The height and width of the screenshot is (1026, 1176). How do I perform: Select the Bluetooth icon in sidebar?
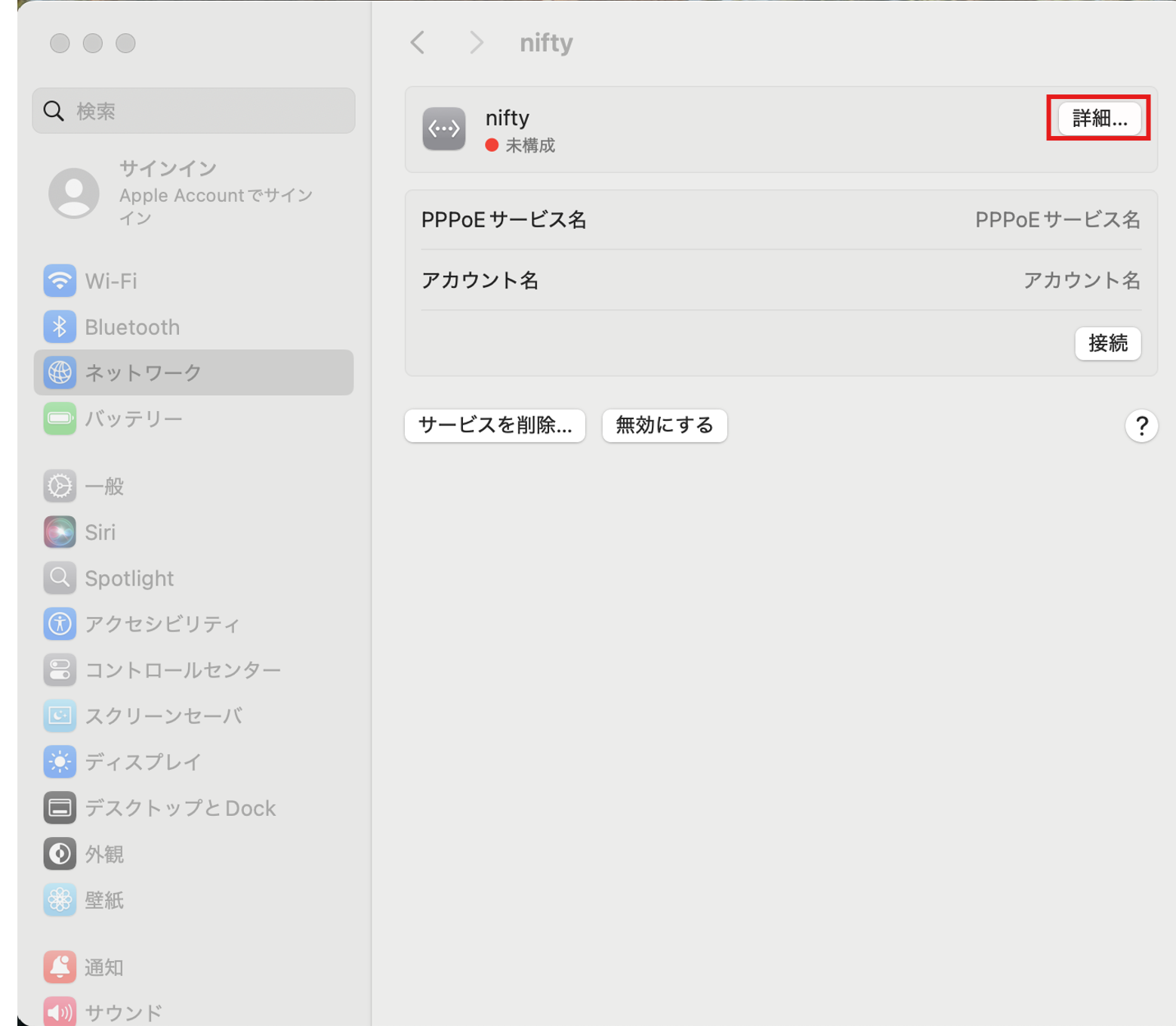tap(60, 327)
